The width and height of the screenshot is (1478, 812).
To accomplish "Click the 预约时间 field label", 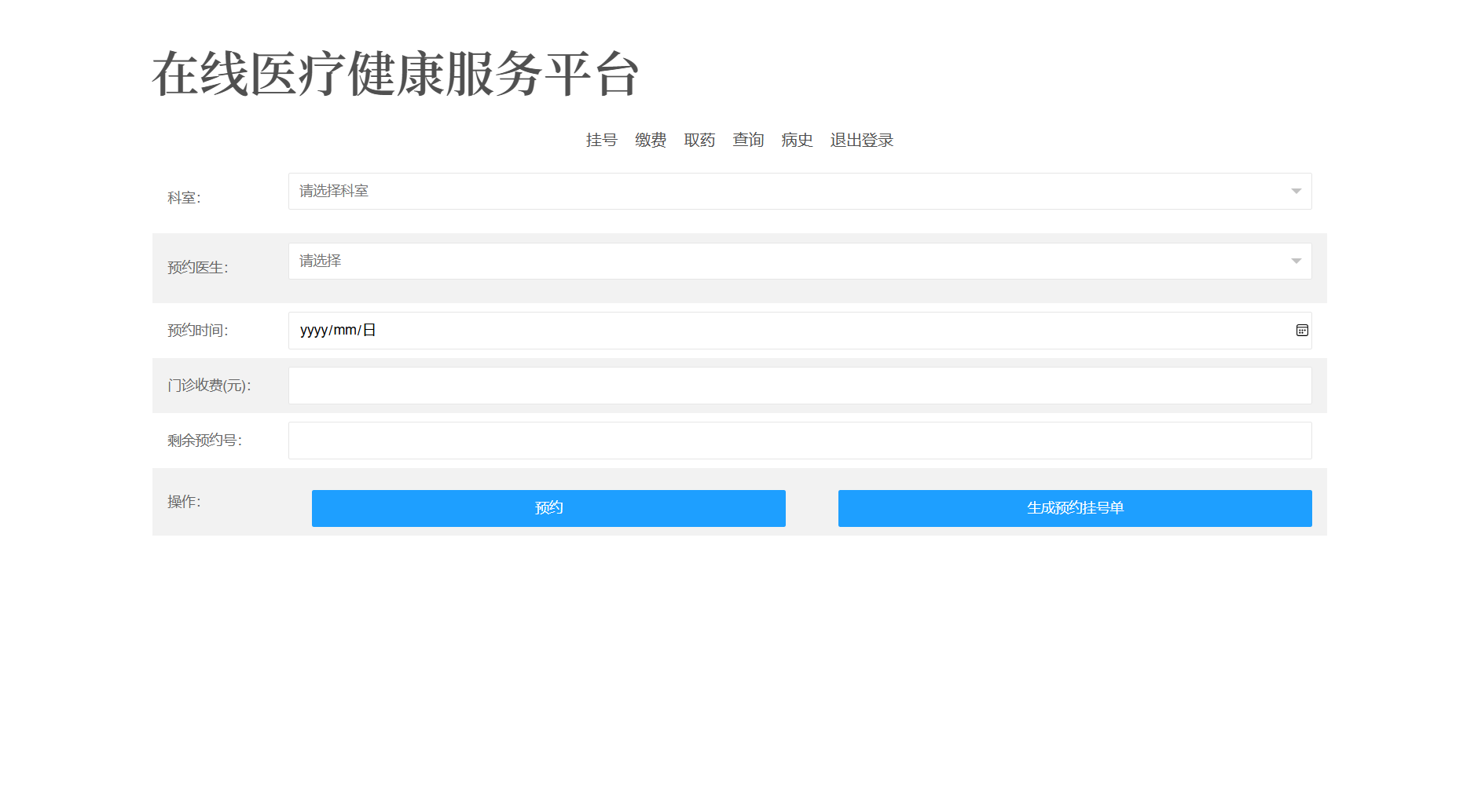I will click(197, 331).
